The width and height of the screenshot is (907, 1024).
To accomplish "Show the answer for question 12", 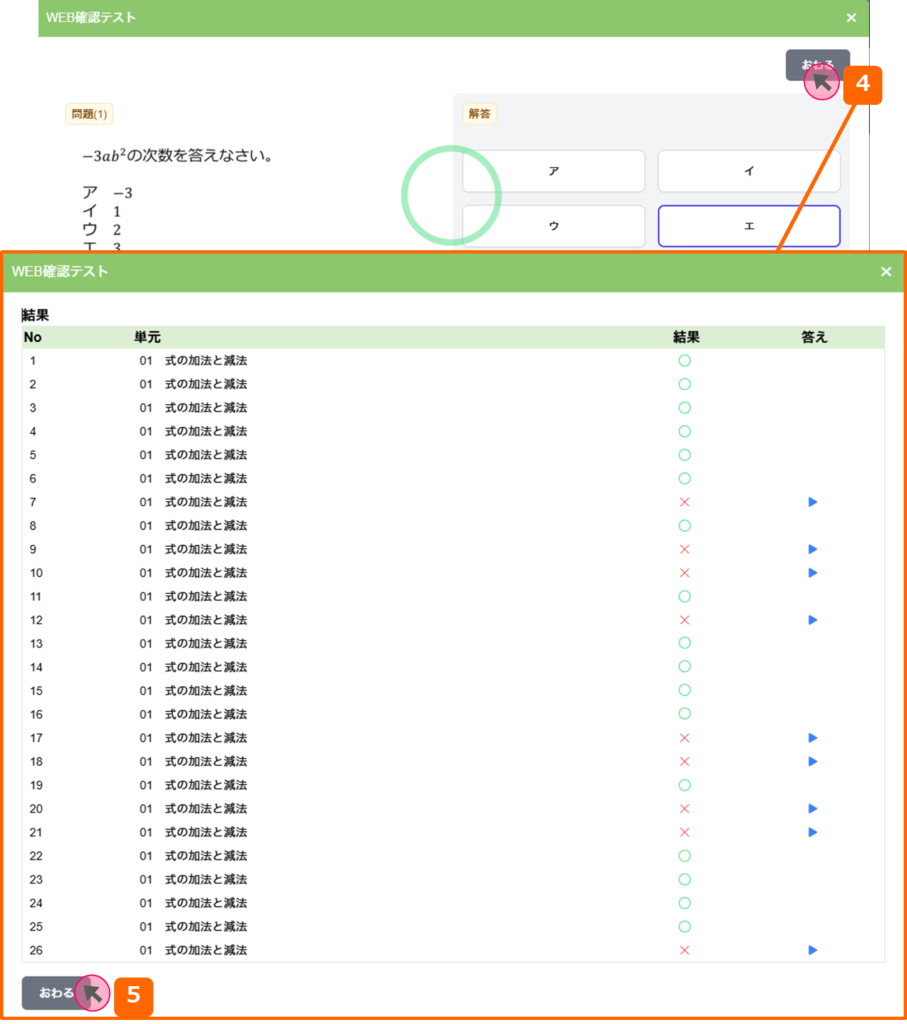I will click(813, 620).
